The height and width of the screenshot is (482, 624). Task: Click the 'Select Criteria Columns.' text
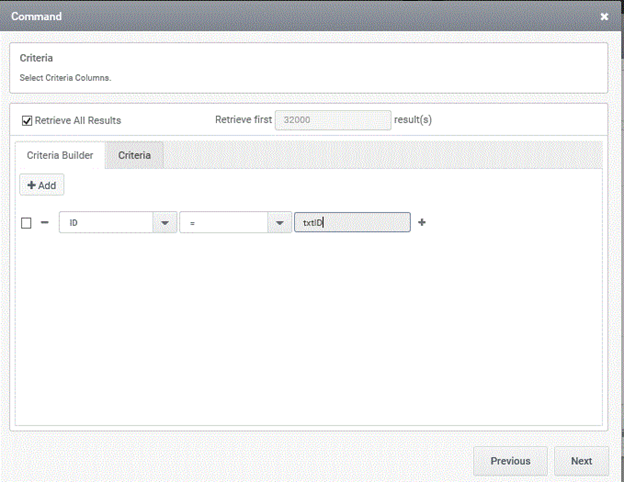[x=65, y=78]
